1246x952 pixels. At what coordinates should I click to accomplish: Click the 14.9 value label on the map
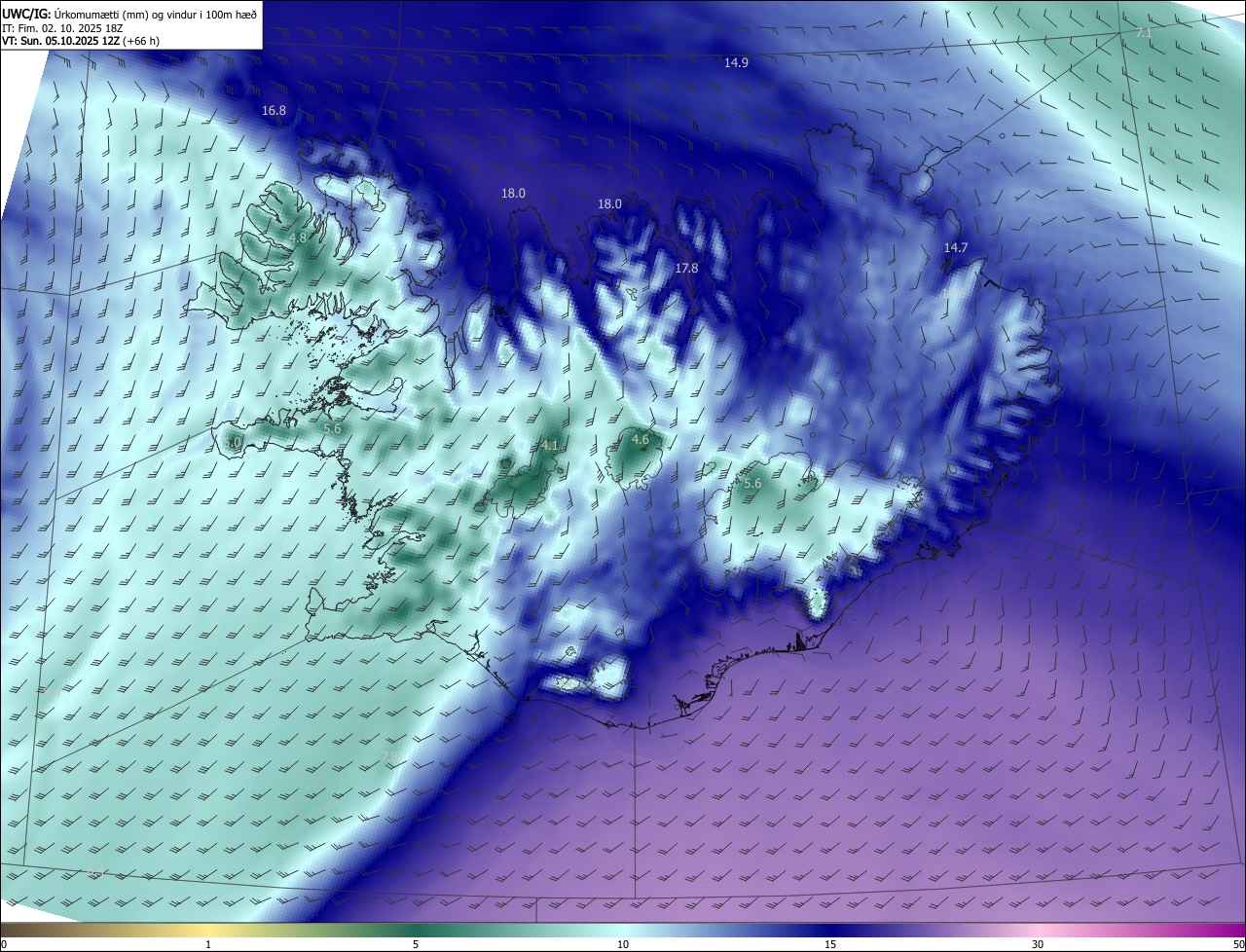[736, 62]
